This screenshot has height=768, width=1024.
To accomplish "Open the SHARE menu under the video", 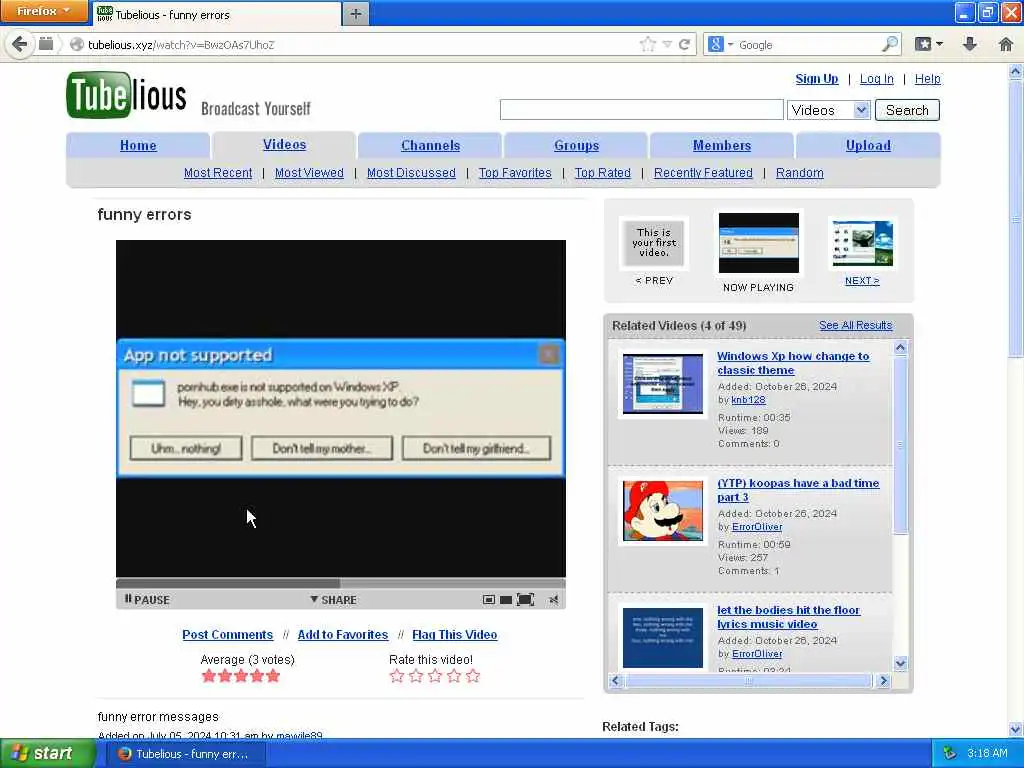I will 334,600.
